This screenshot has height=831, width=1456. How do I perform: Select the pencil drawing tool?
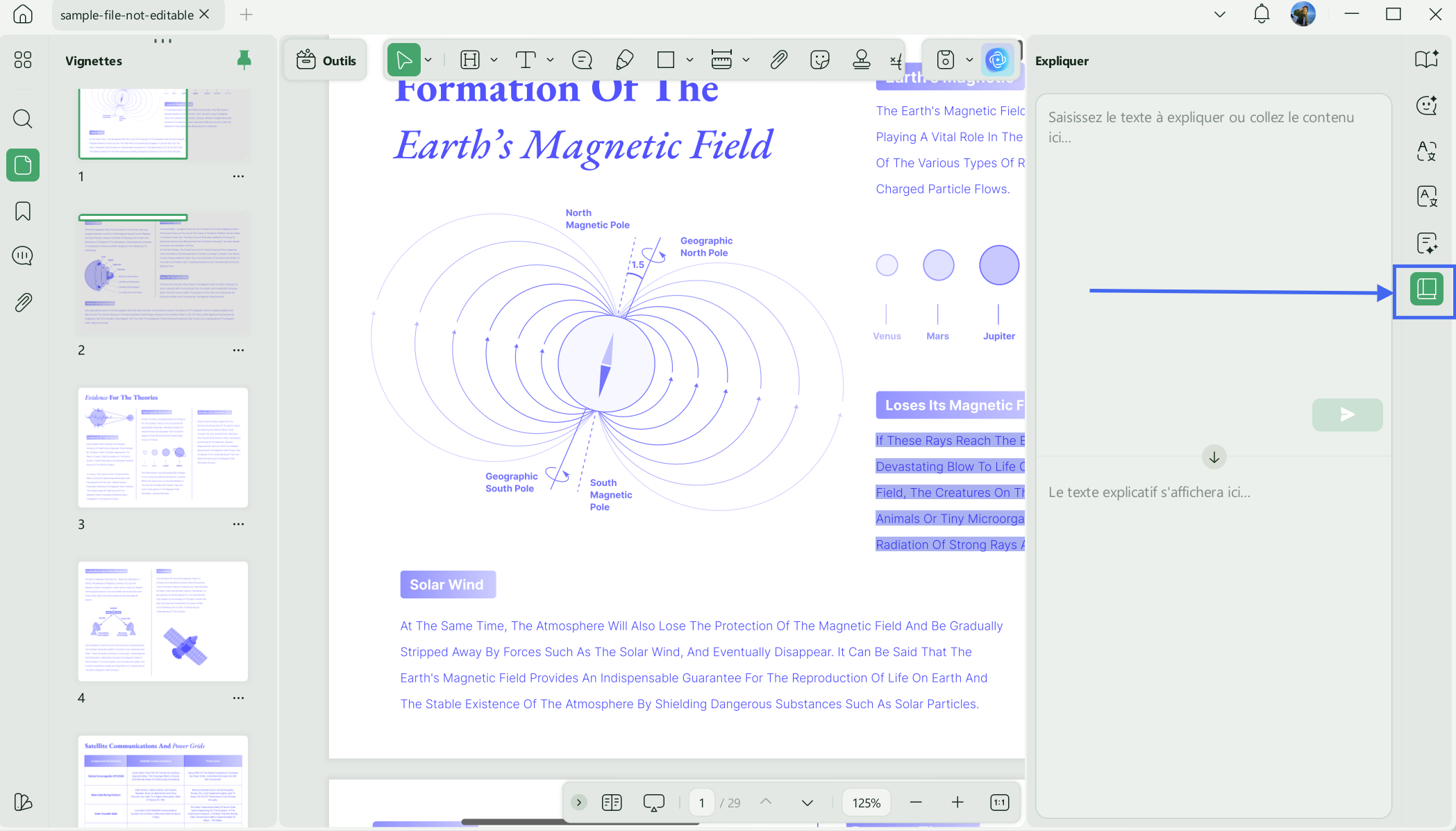tap(624, 60)
